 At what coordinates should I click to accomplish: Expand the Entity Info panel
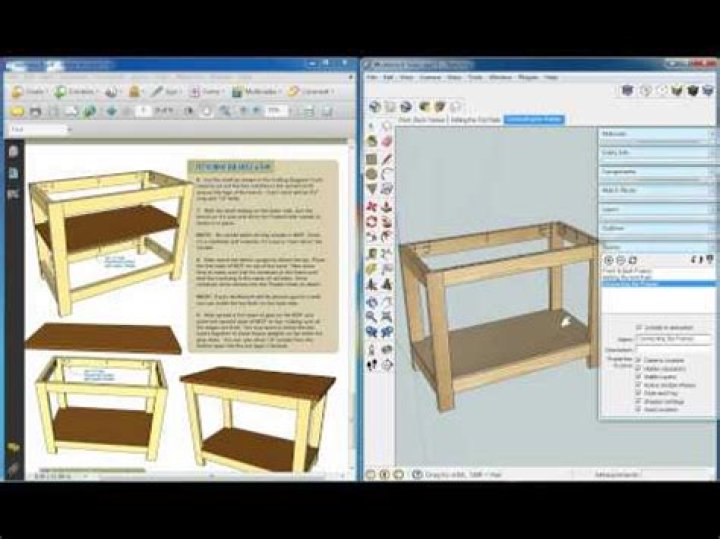click(658, 152)
